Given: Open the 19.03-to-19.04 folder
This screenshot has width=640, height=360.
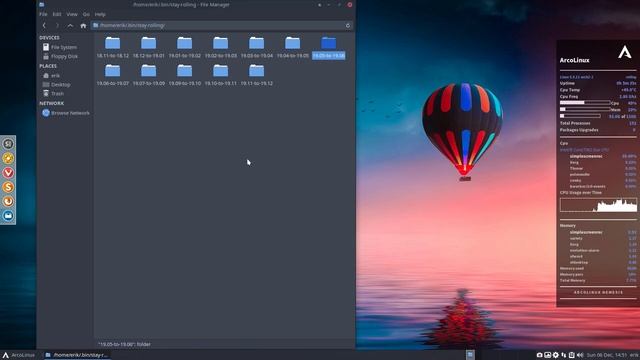Looking at the screenshot, I should (x=256, y=47).
